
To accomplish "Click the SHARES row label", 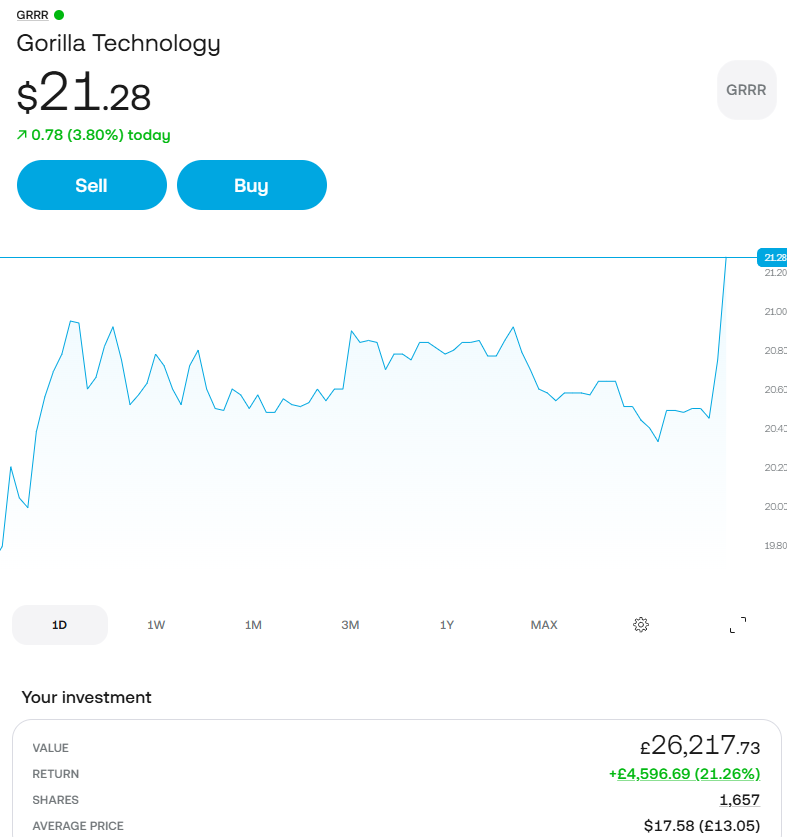I will 56,800.
